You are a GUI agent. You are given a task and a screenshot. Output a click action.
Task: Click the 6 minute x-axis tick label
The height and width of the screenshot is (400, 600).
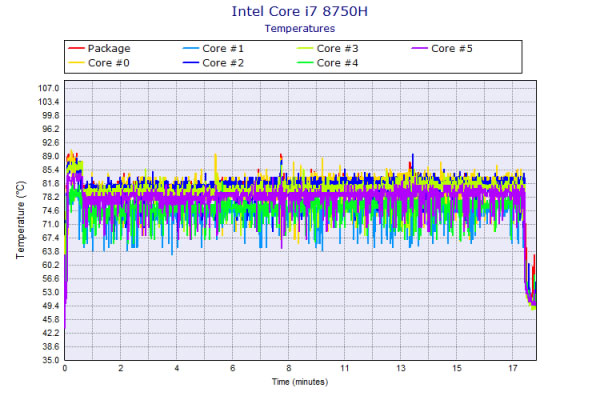pos(233,368)
